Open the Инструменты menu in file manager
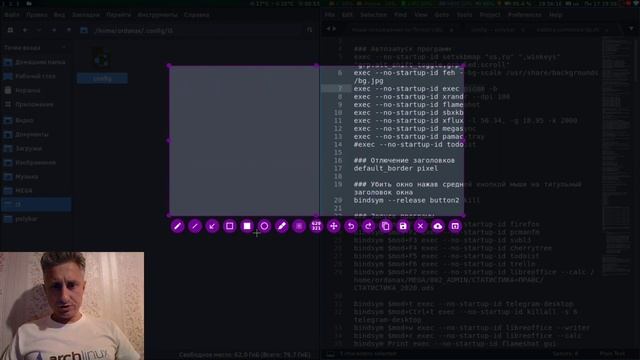 [x=157, y=15]
